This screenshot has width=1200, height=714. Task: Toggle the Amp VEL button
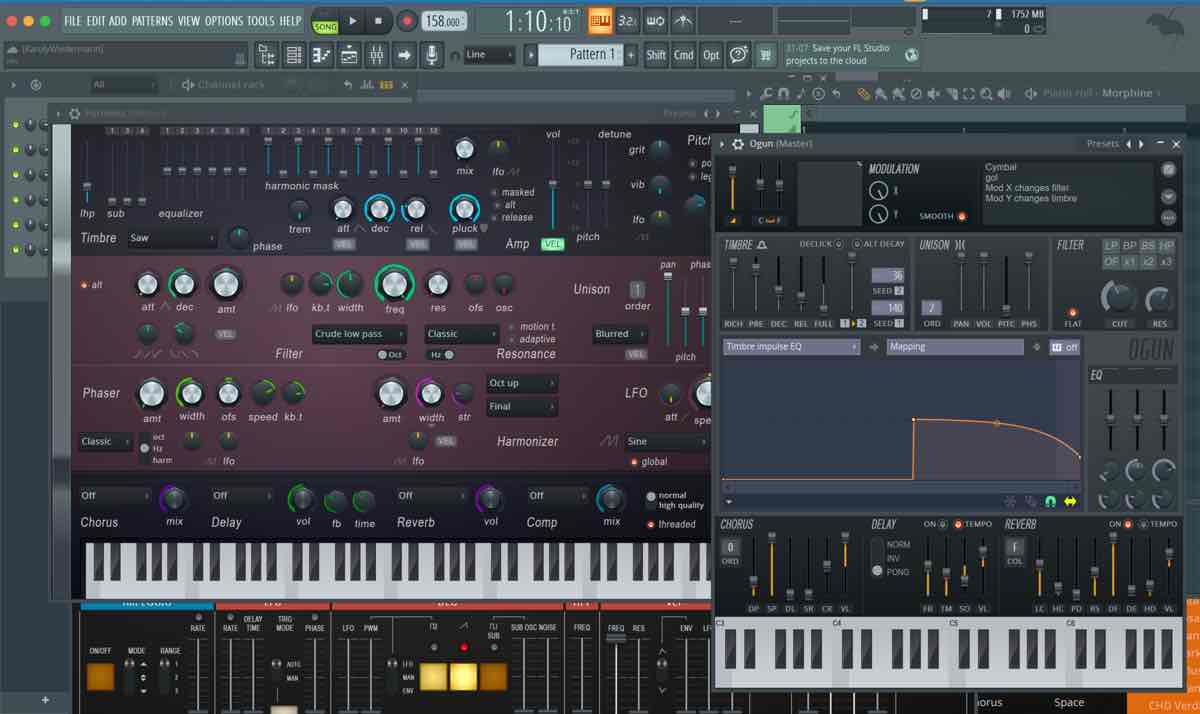click(552, 244)
